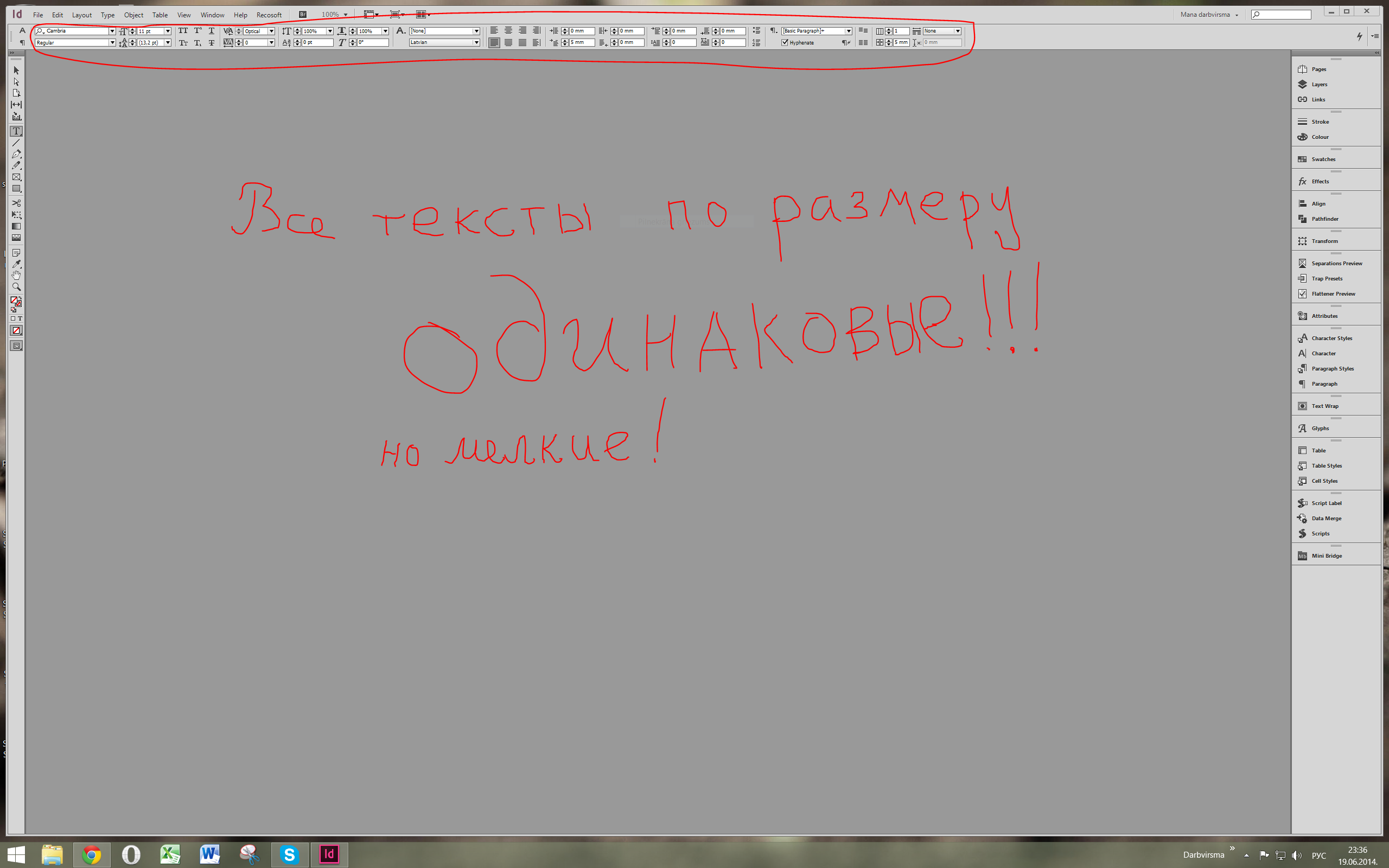Switch to Character Formatting Controls
The height and width of the screenshot is (868, 1389).
[x=22, y=30]
